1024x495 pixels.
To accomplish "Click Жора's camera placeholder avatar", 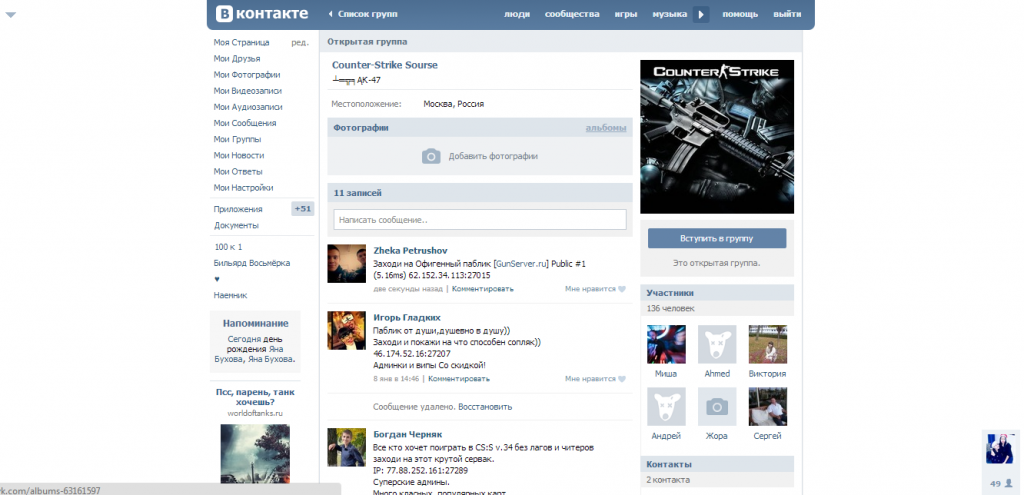I will [717, 407].
